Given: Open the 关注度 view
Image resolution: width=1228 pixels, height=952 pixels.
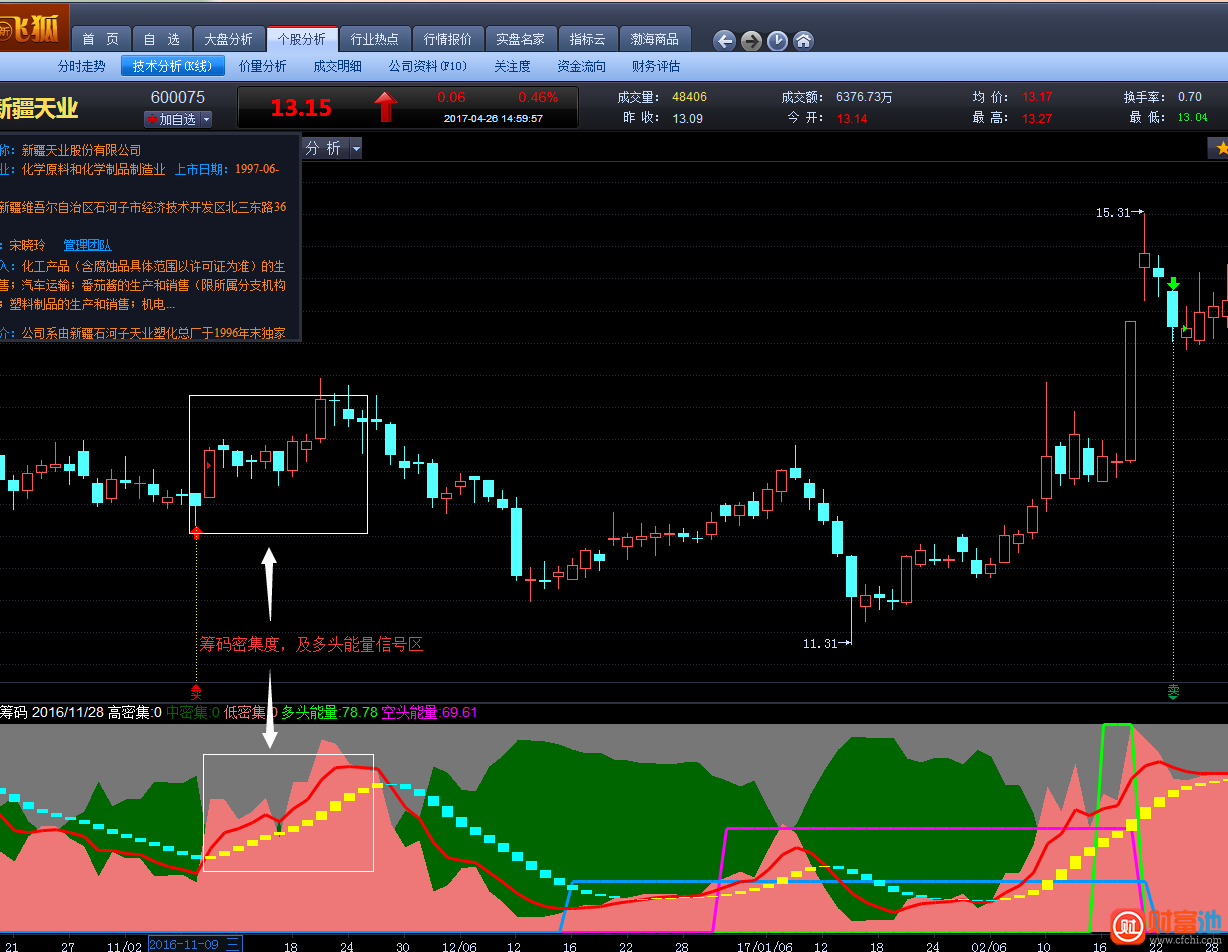Looking at the screenshot, I should tap(512, 66).
